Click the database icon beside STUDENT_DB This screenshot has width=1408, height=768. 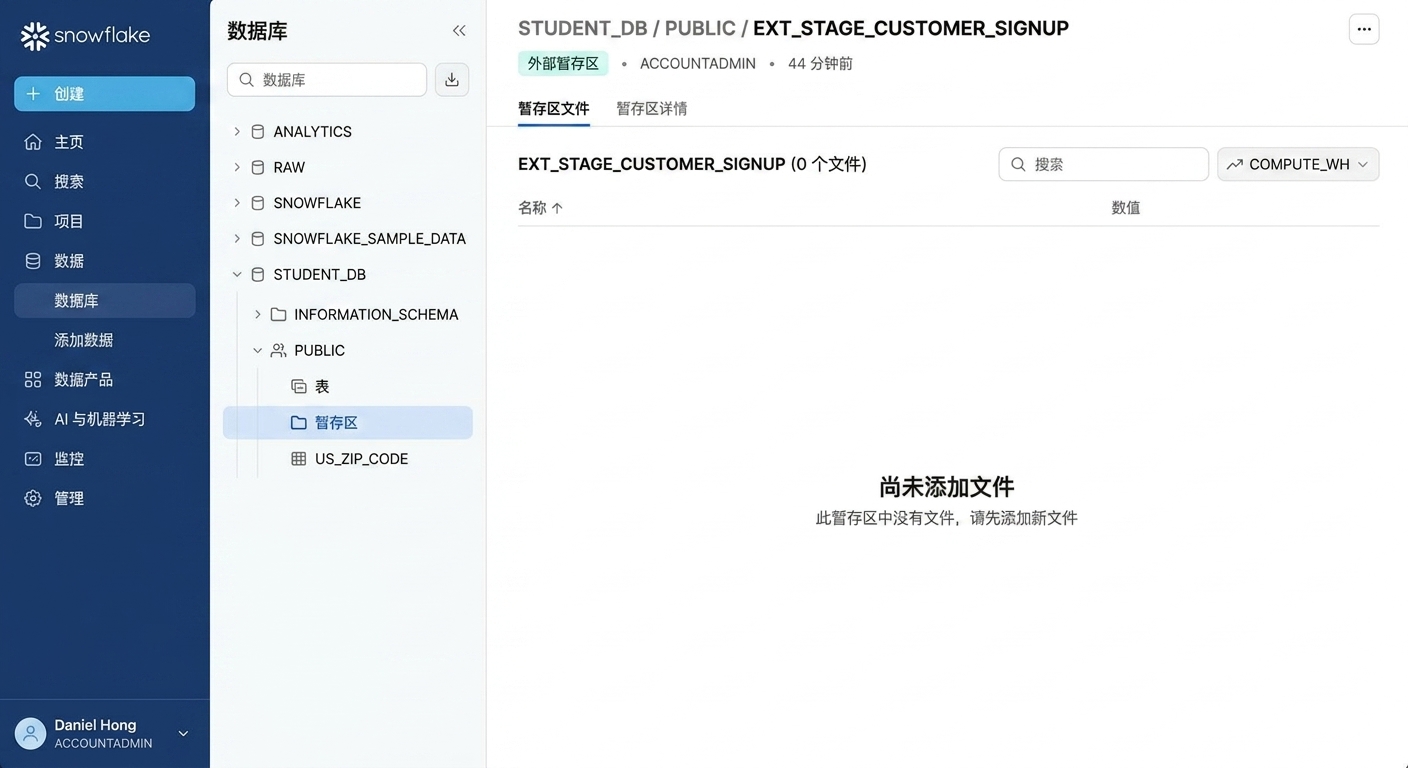point(257,274)
